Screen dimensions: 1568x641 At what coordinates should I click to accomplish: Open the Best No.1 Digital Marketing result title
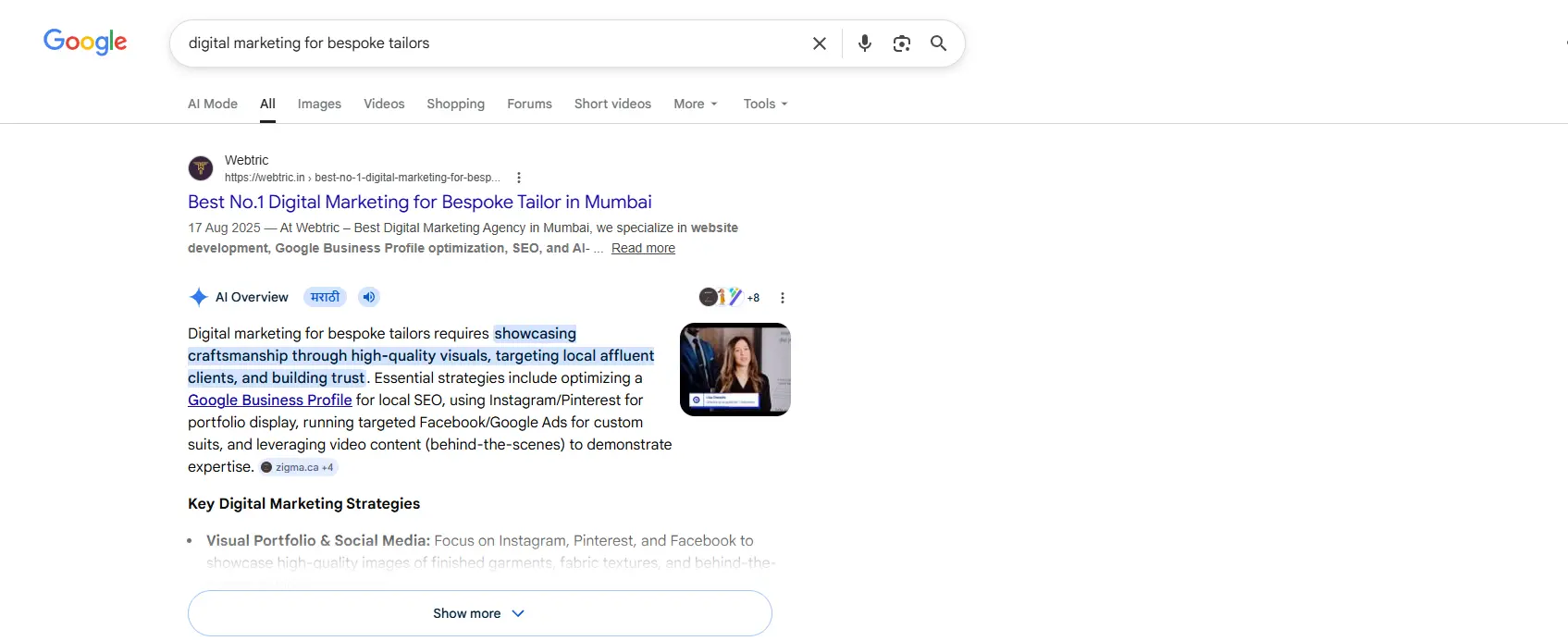click(x=420, y=202)
